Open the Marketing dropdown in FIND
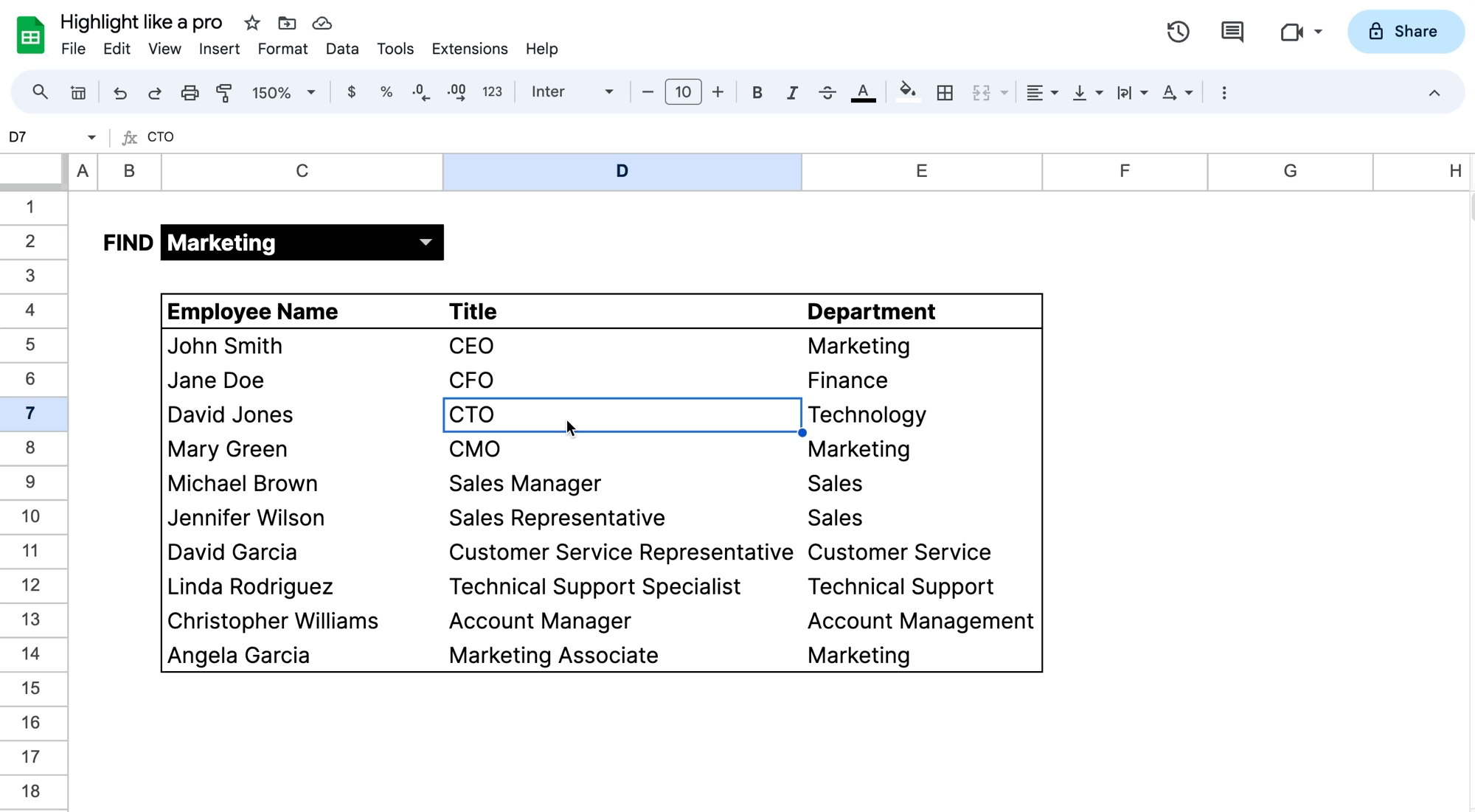 click(426, 243)
